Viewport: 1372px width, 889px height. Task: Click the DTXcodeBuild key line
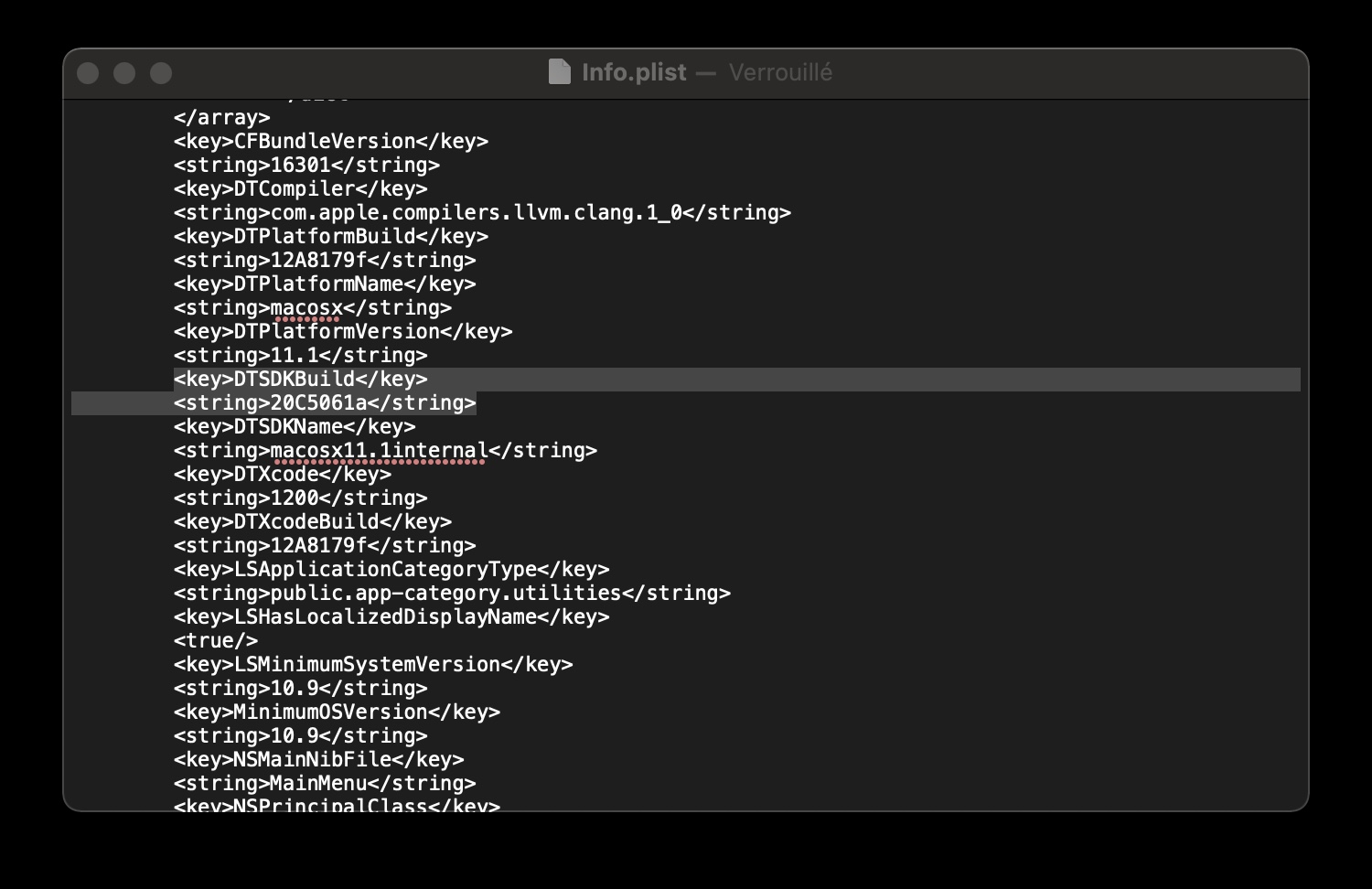[x=312, y=522]
